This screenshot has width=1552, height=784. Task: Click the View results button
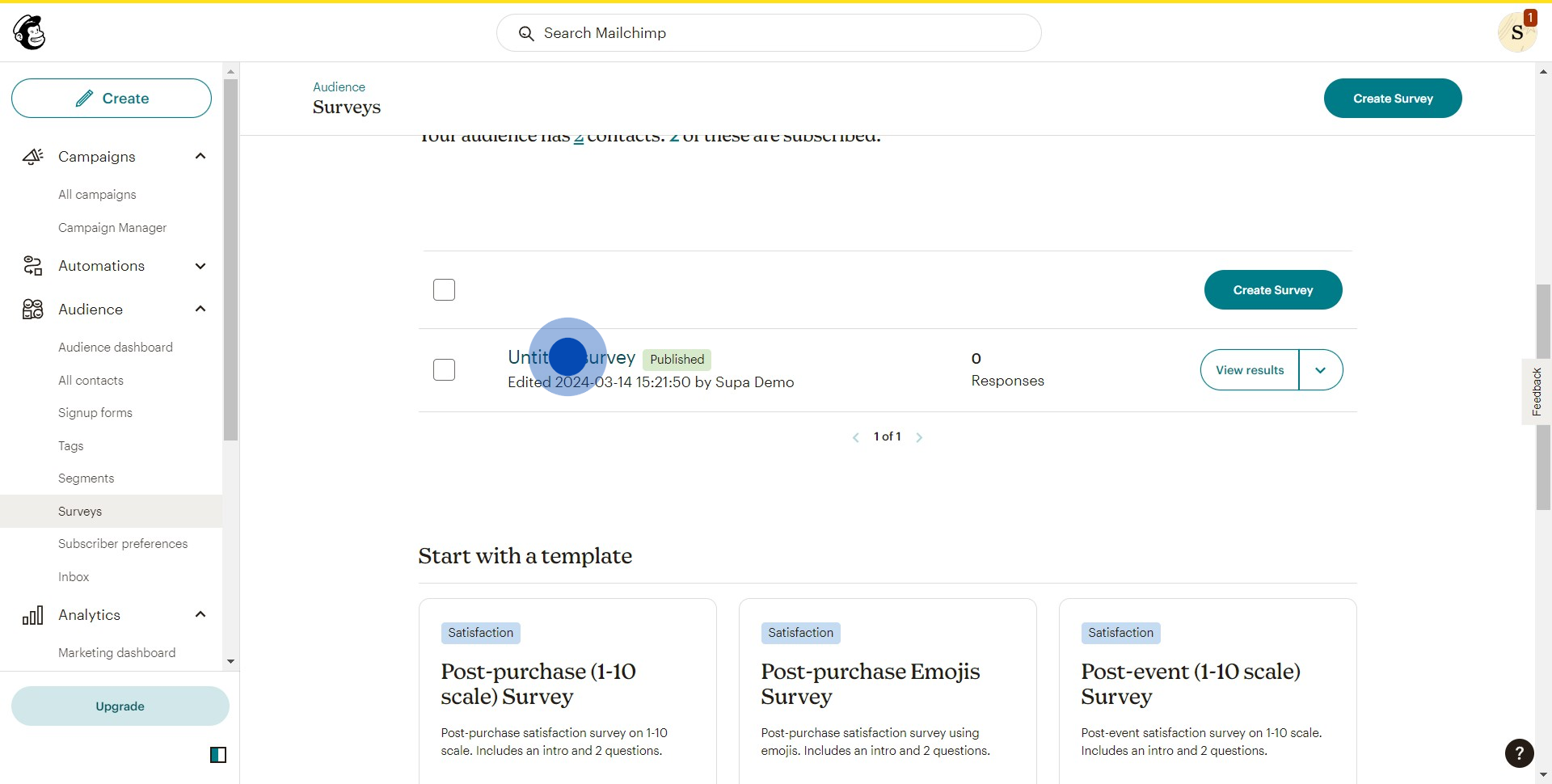click(1249, 370)
